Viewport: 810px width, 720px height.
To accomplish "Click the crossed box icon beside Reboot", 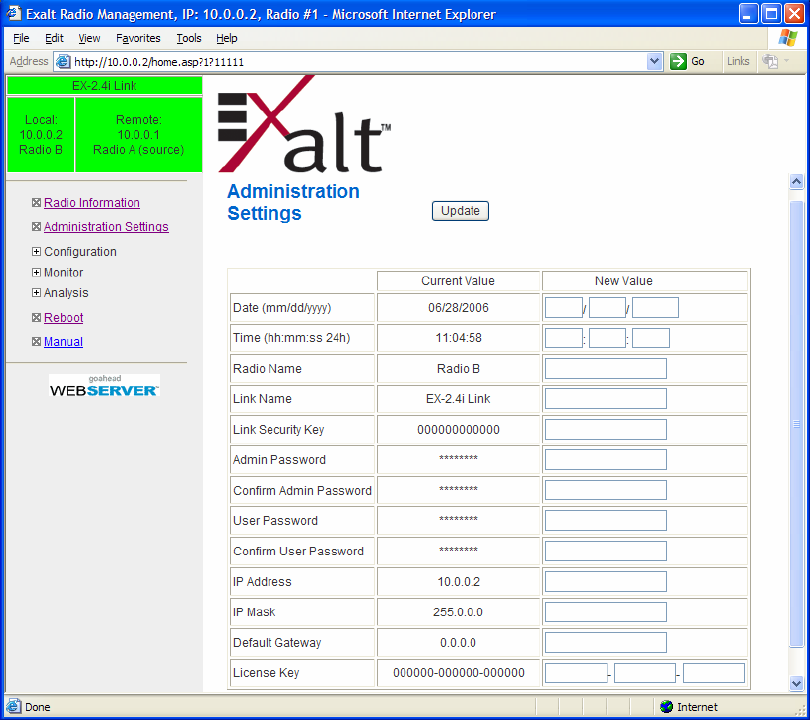I will [x=36, y=317].
